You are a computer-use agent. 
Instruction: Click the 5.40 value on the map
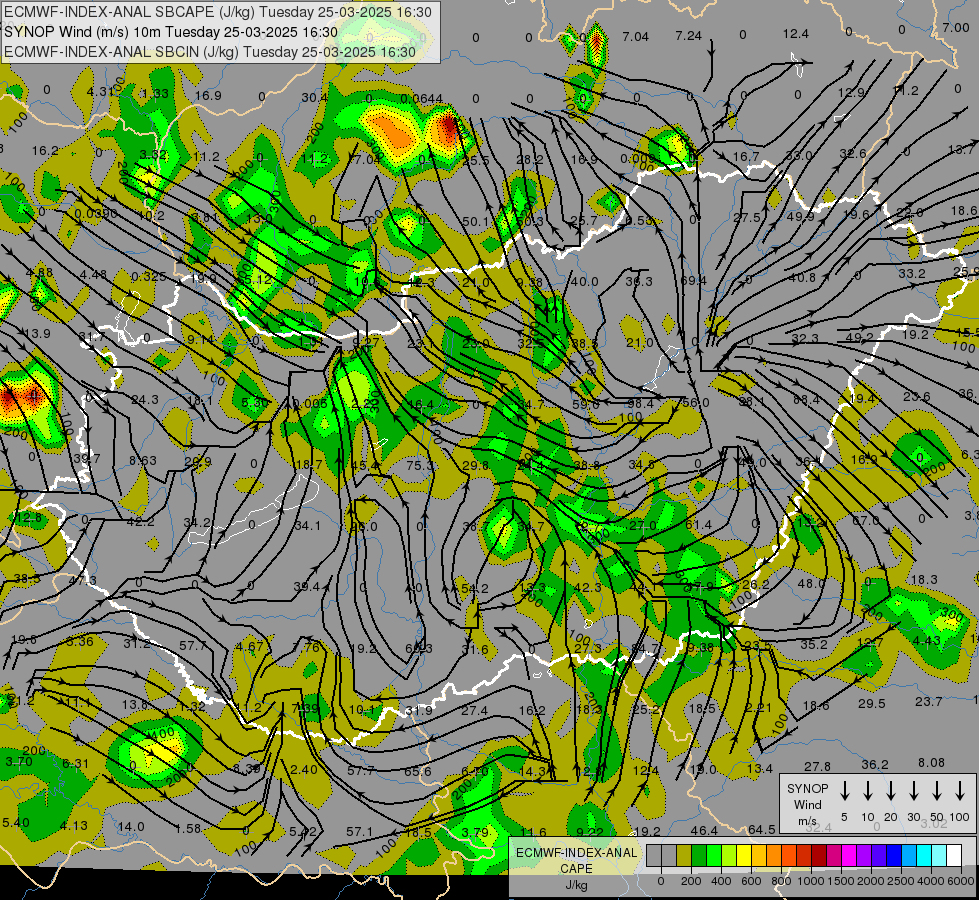[x=16, y=823]
